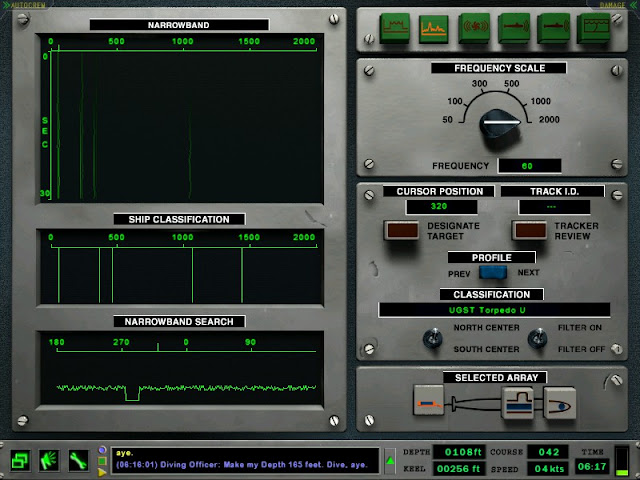Image resolution: width=640 pixels, height=480 pixels.
Task: Click the Frequency readout field
Action: (x=529, y=166)
